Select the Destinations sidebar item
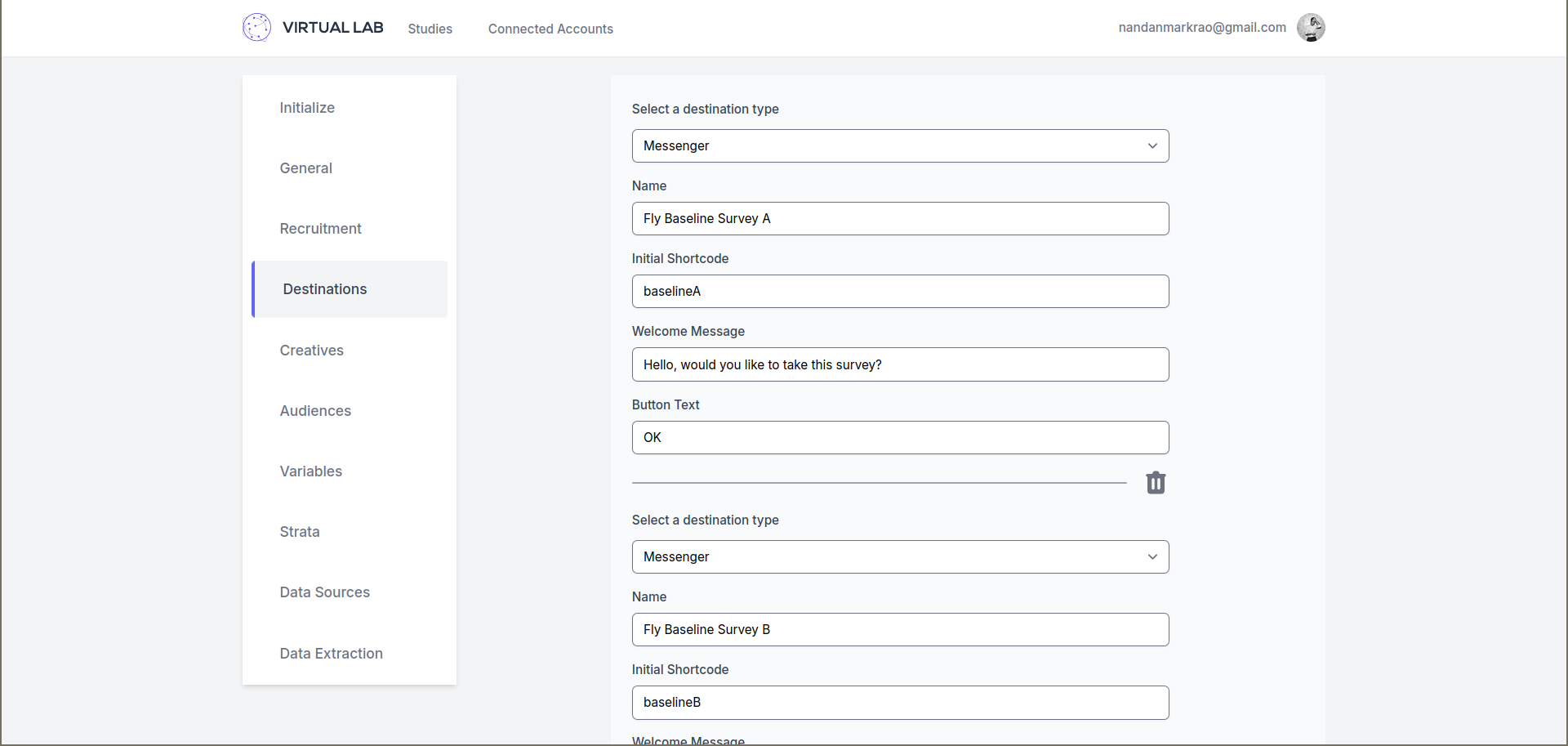 [350, 288]
